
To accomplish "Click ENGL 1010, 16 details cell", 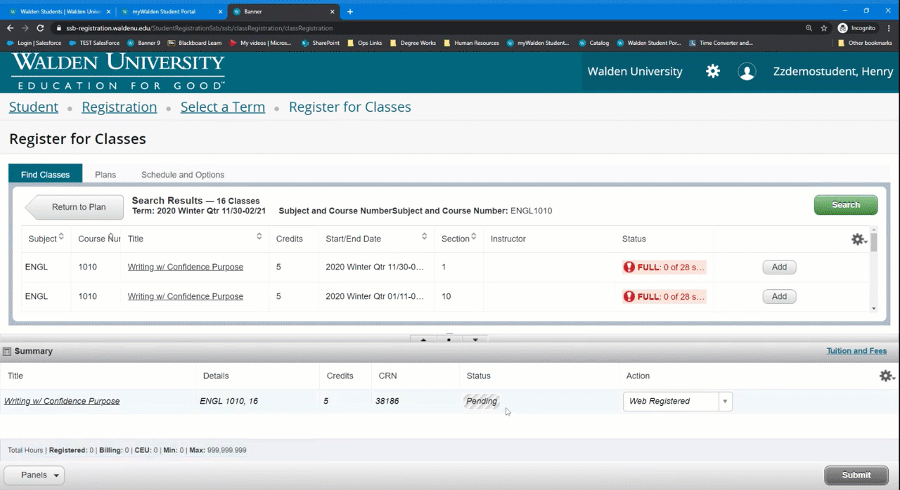I will point(228,401).
